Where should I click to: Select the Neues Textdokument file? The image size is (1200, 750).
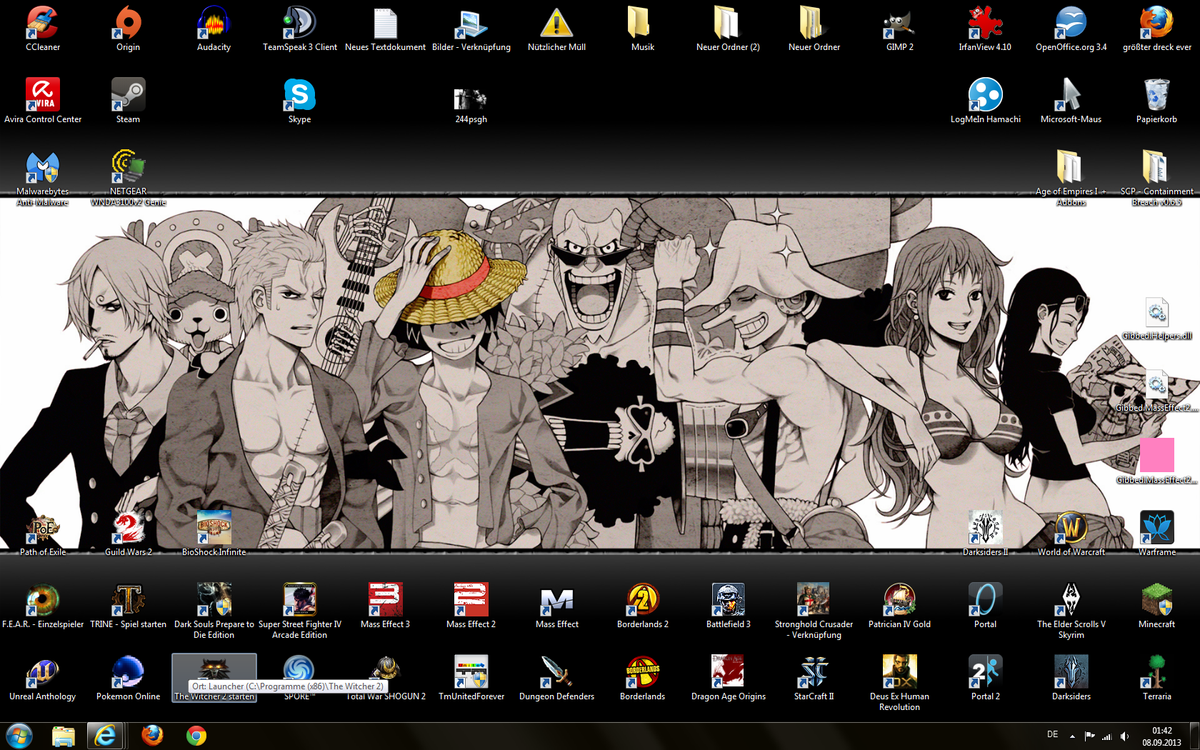(x=385, y=22)
